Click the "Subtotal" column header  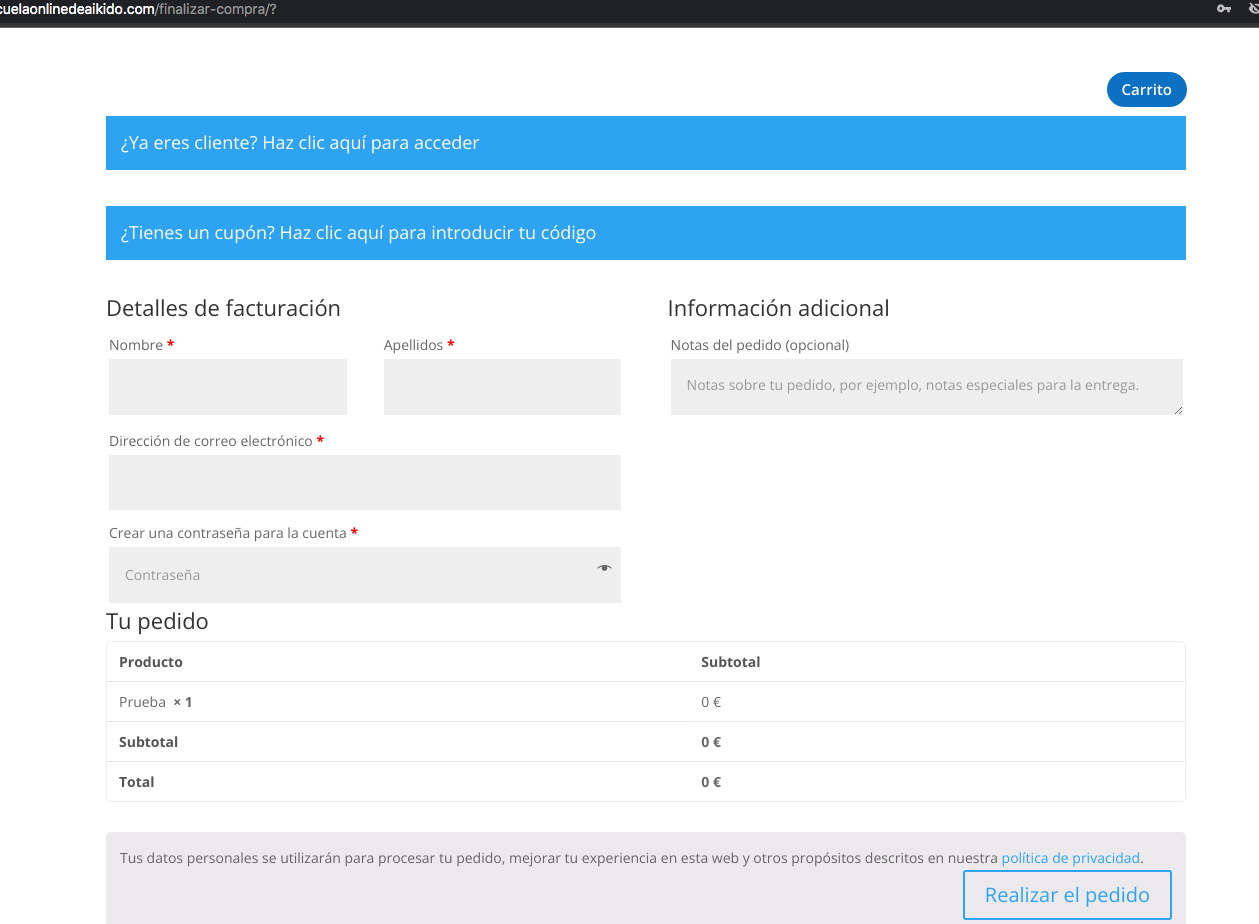[731, 662]
